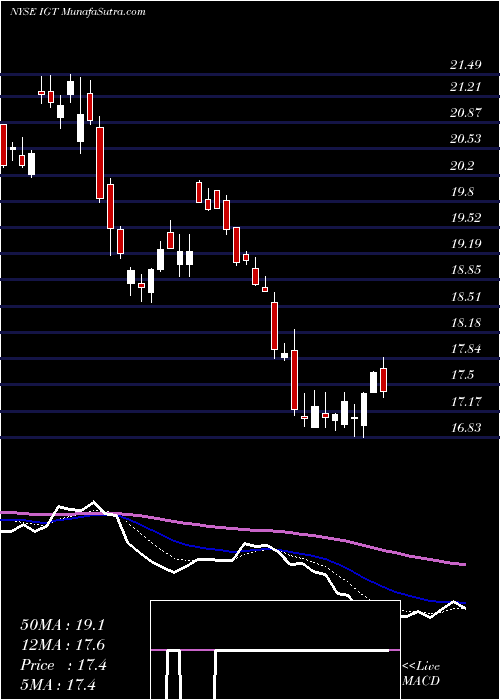This screenshot has width=500, height=700.
Task: Click the 19.8 price axis label
Action: point(462,192)
